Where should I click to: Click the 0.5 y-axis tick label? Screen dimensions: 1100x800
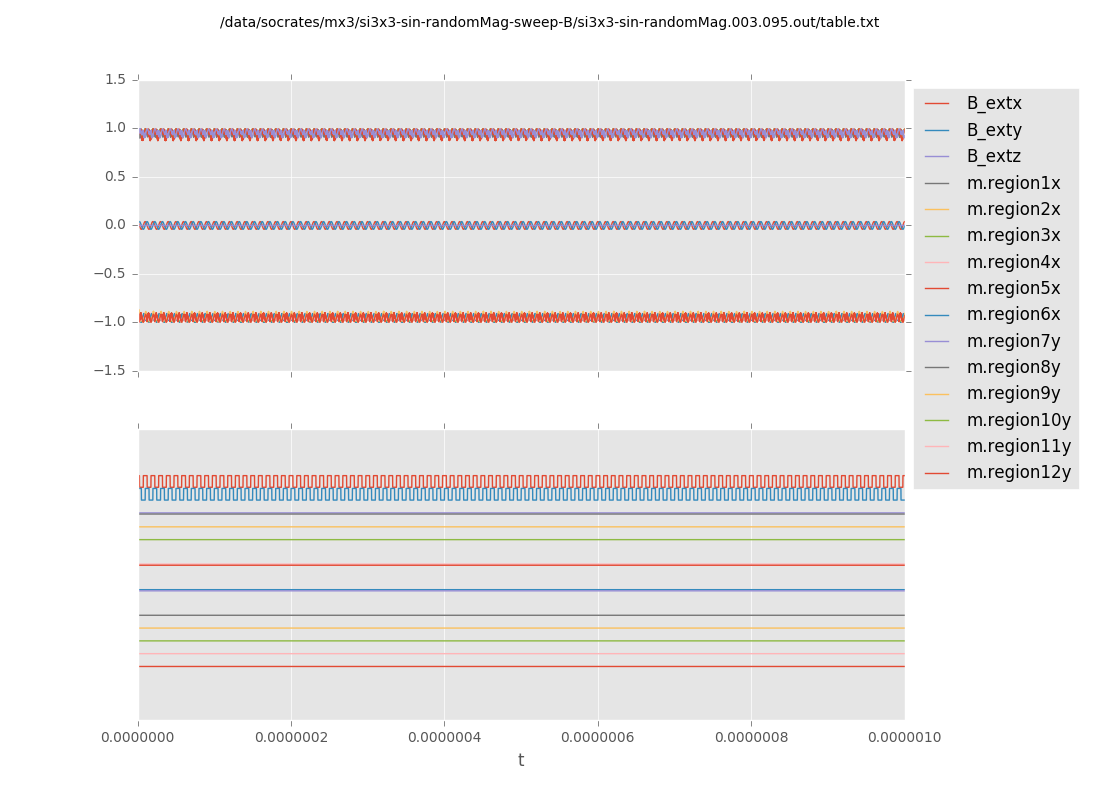point(116,177)
